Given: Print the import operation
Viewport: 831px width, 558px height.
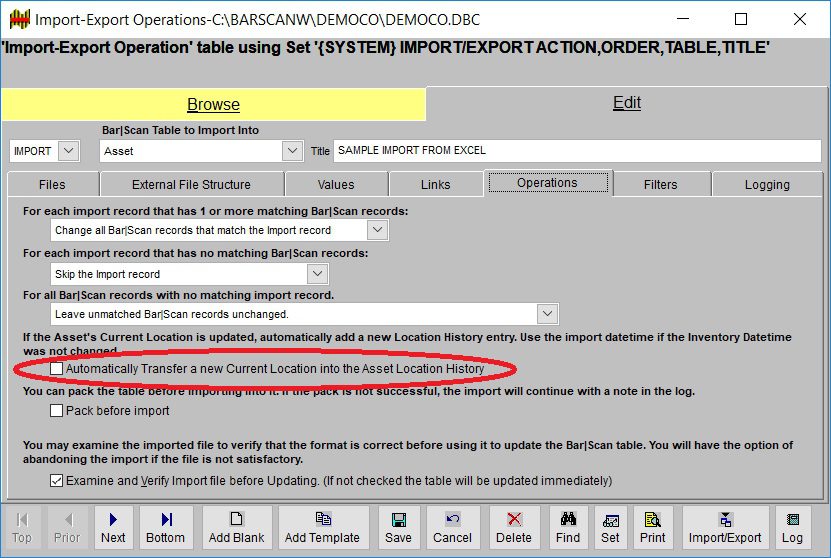Looking at the screenshot, I should click(653, 527).
